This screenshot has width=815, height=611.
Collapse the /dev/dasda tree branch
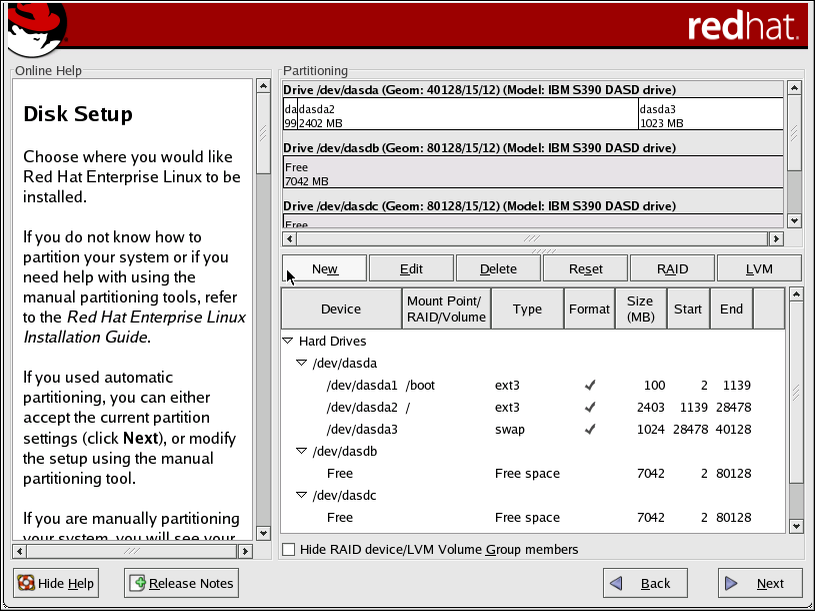[x=301, y=363]
